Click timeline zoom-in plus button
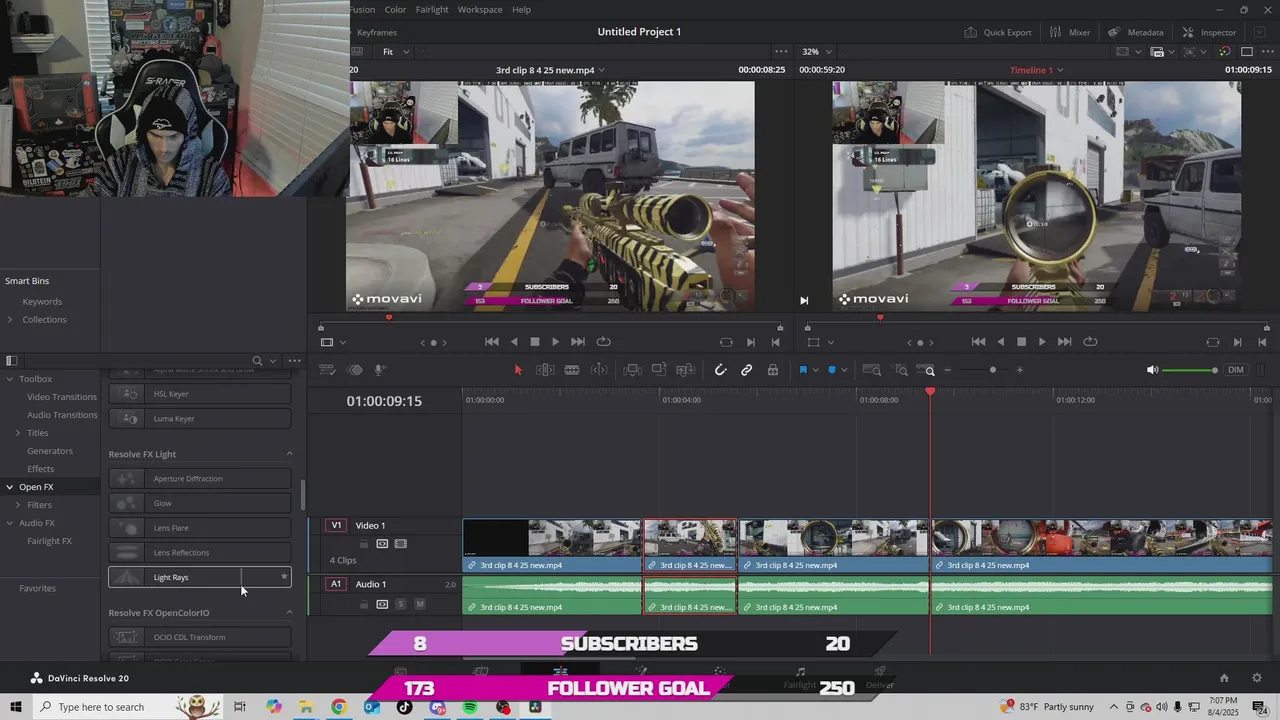 click(1020, 370)
